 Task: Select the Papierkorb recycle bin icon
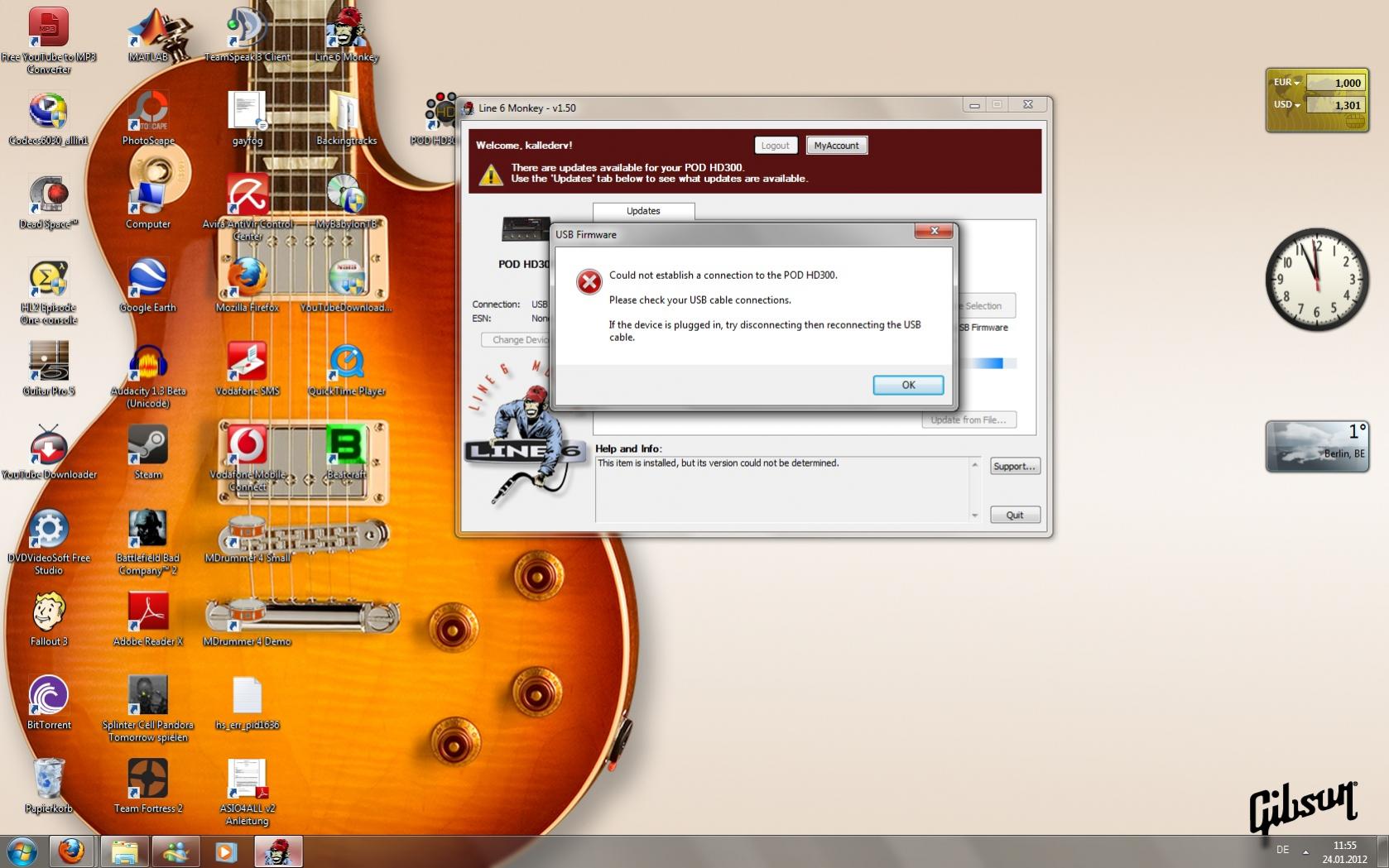tap(48, 787)
